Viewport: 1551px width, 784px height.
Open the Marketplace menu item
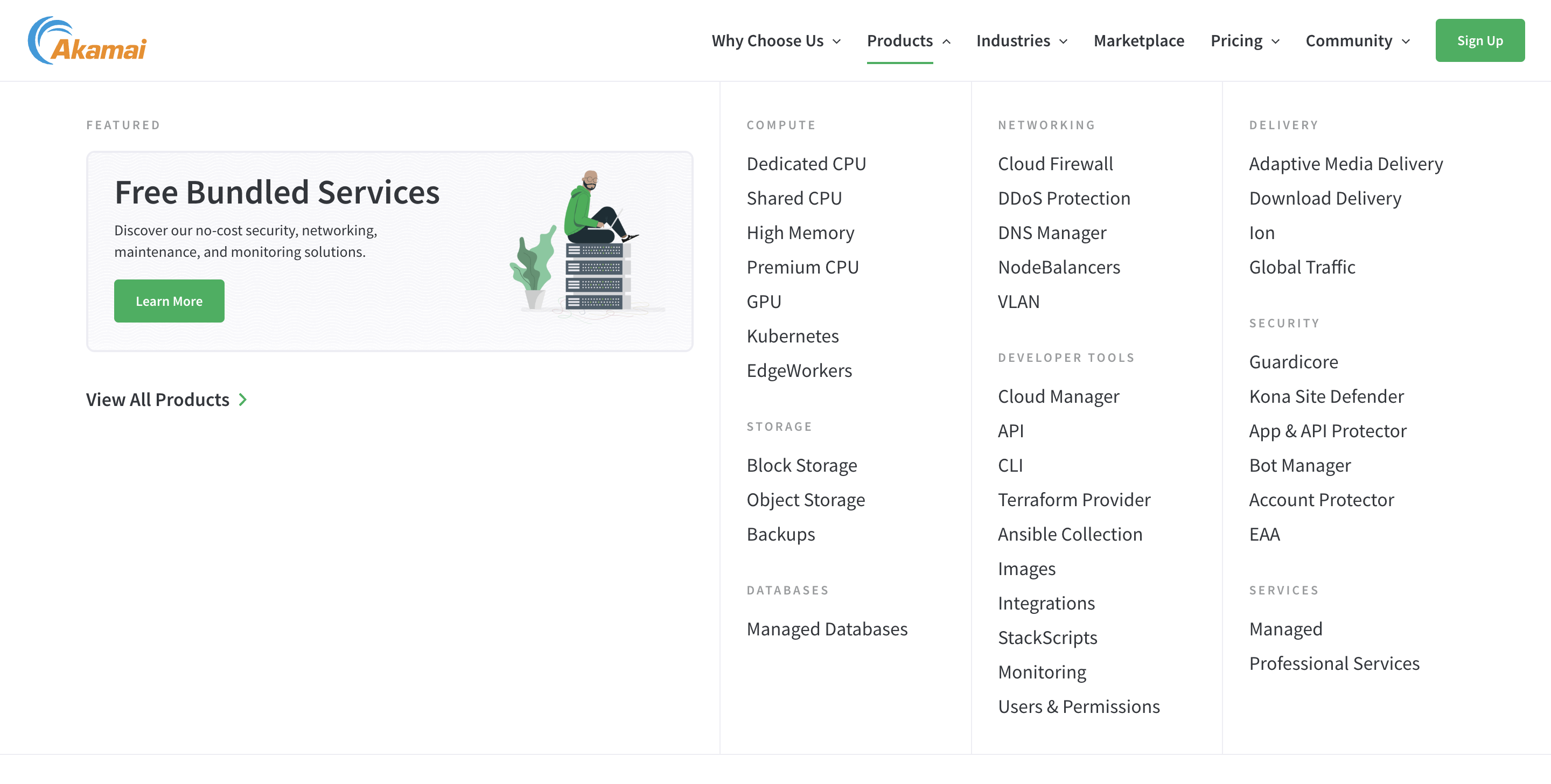coord(1138,40)
